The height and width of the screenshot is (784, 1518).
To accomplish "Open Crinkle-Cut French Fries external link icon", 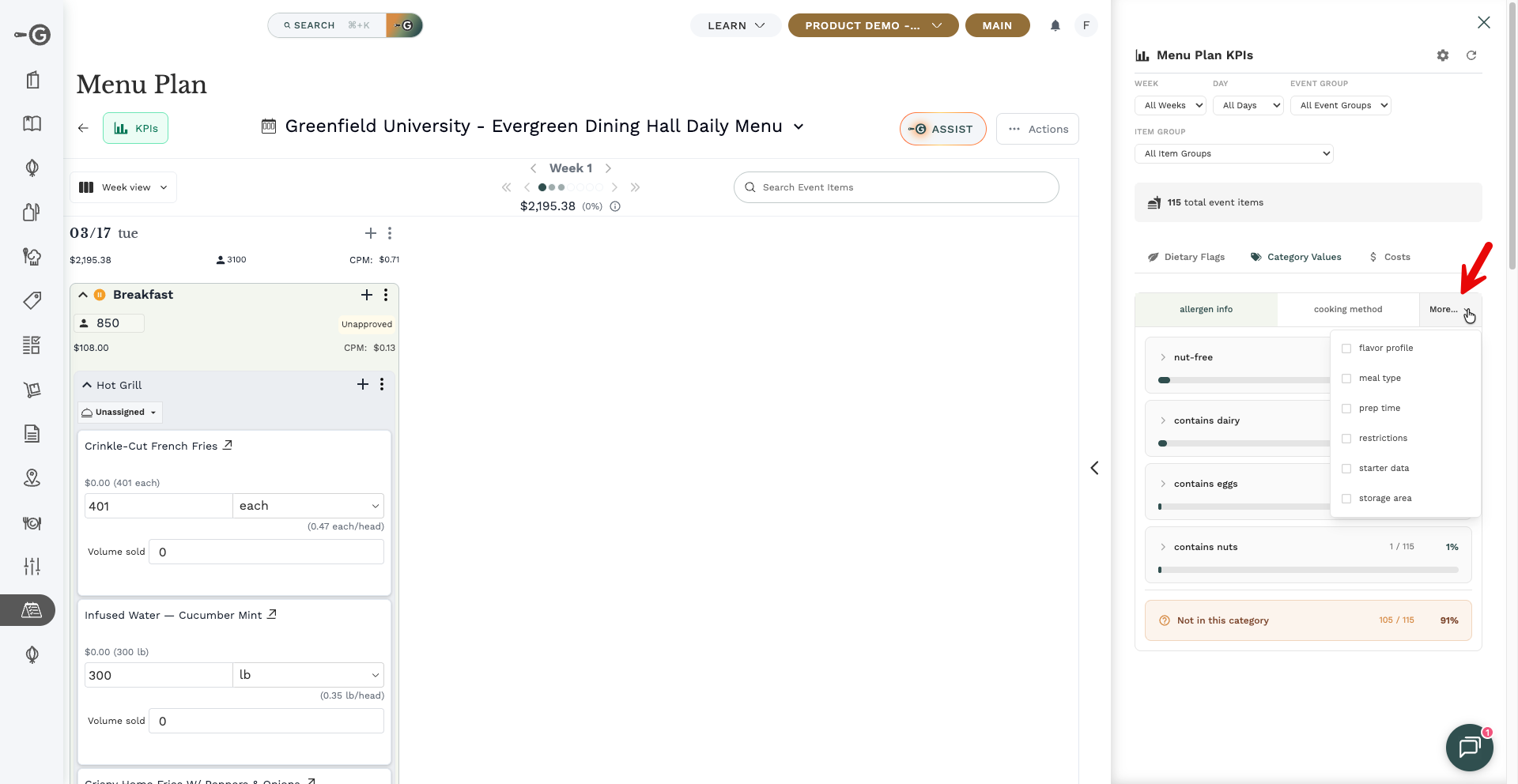I will coord(228,445).
